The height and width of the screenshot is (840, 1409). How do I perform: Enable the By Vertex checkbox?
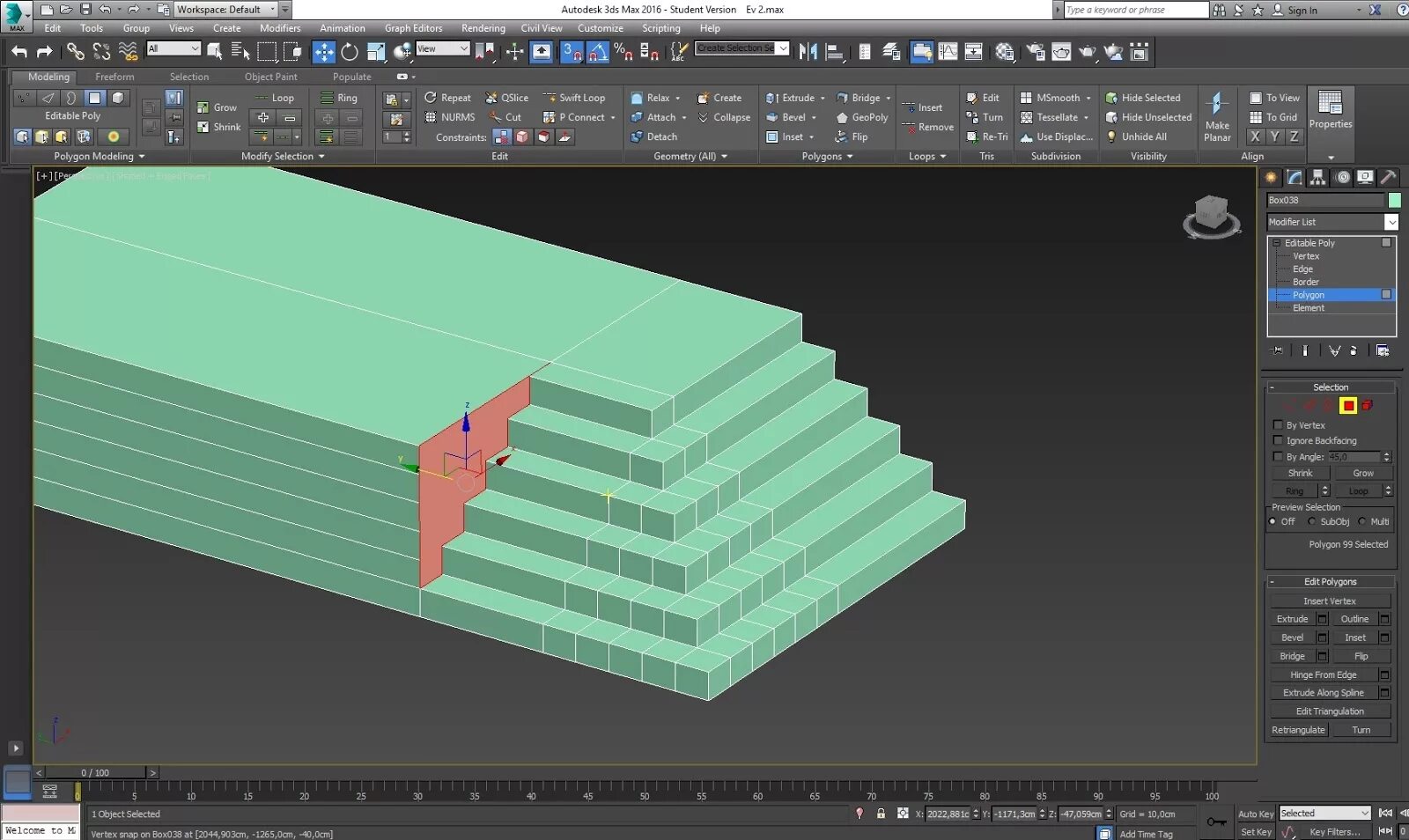click(x=1278, y=425)
